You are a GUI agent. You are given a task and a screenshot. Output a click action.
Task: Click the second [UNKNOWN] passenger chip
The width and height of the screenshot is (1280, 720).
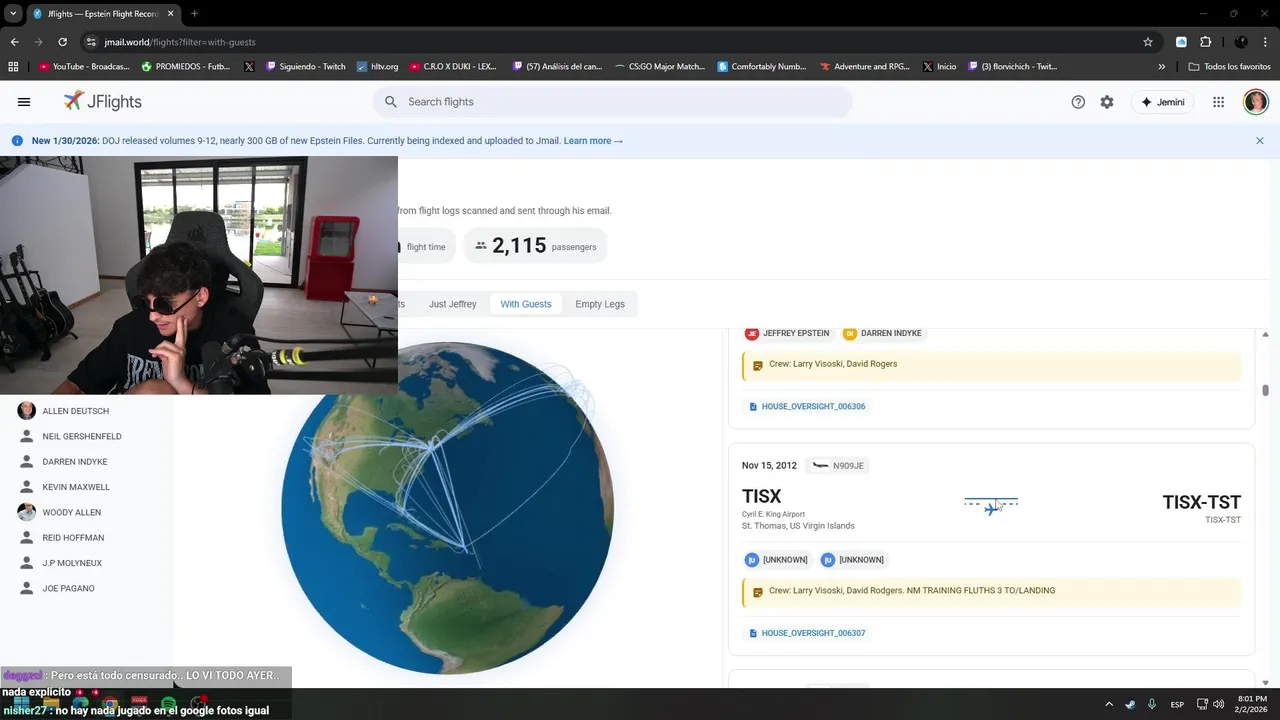pos(852,560)
